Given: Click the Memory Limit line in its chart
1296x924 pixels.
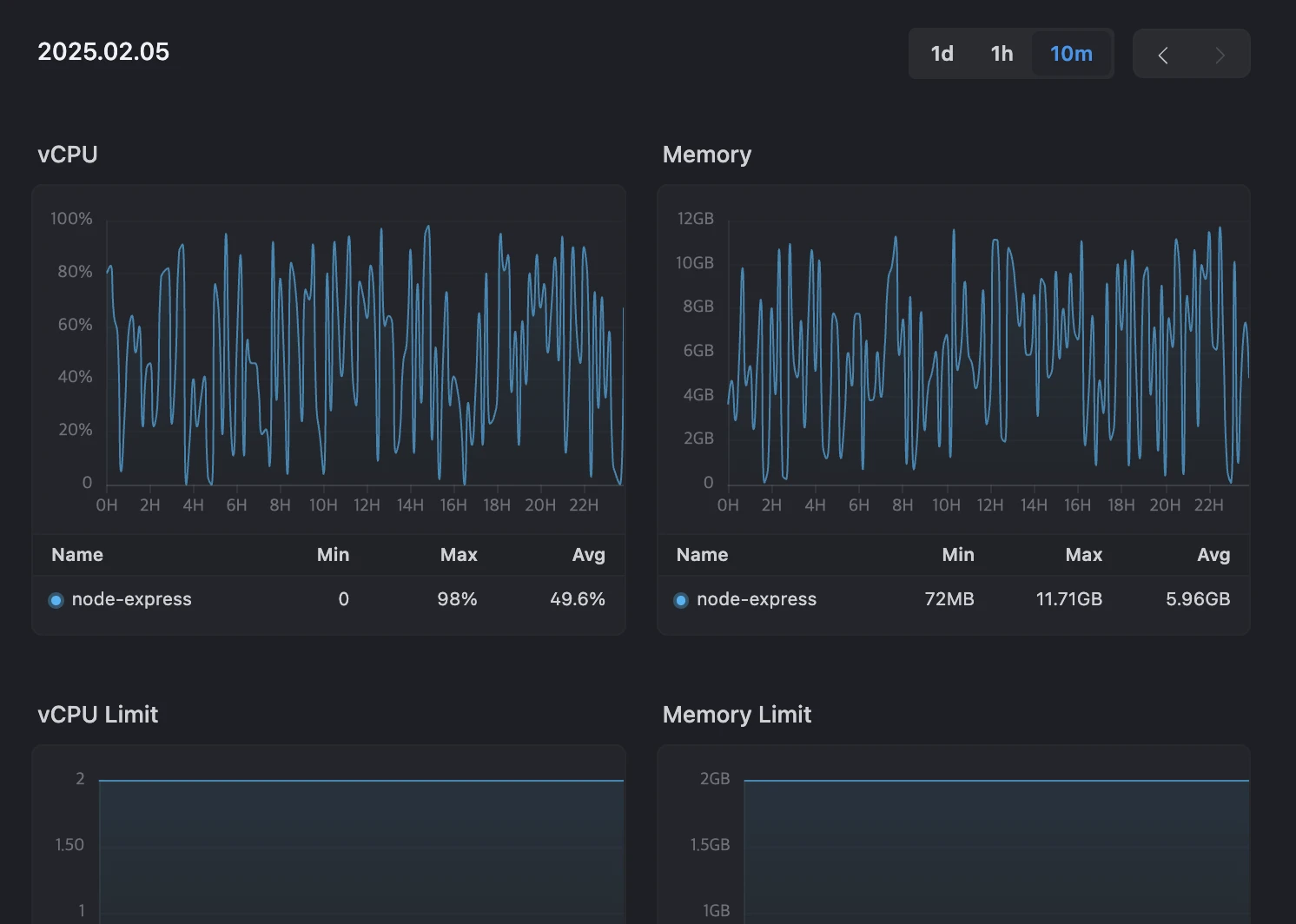Looking at the screenshot, I should point(999,781).
